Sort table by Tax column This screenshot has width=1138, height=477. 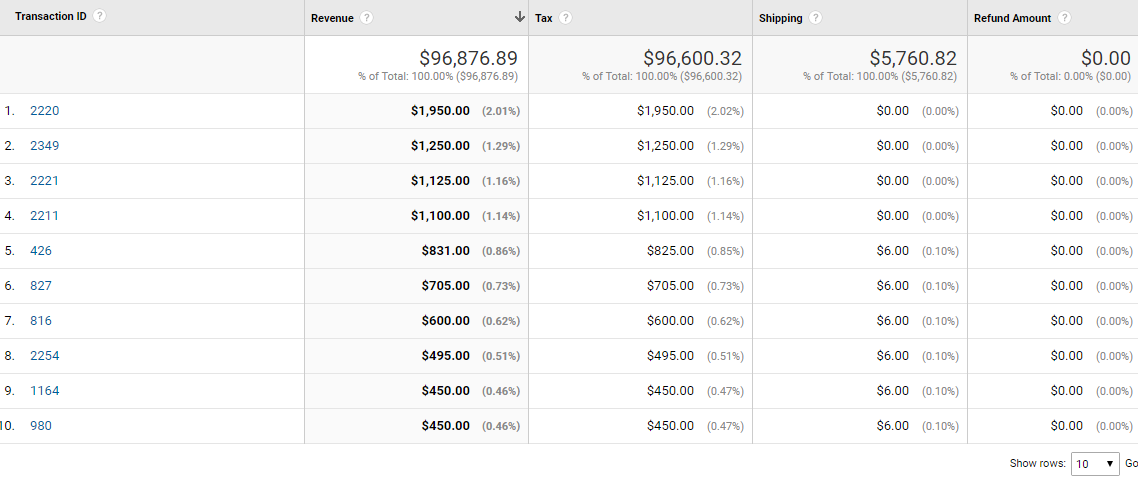(544, 18)
